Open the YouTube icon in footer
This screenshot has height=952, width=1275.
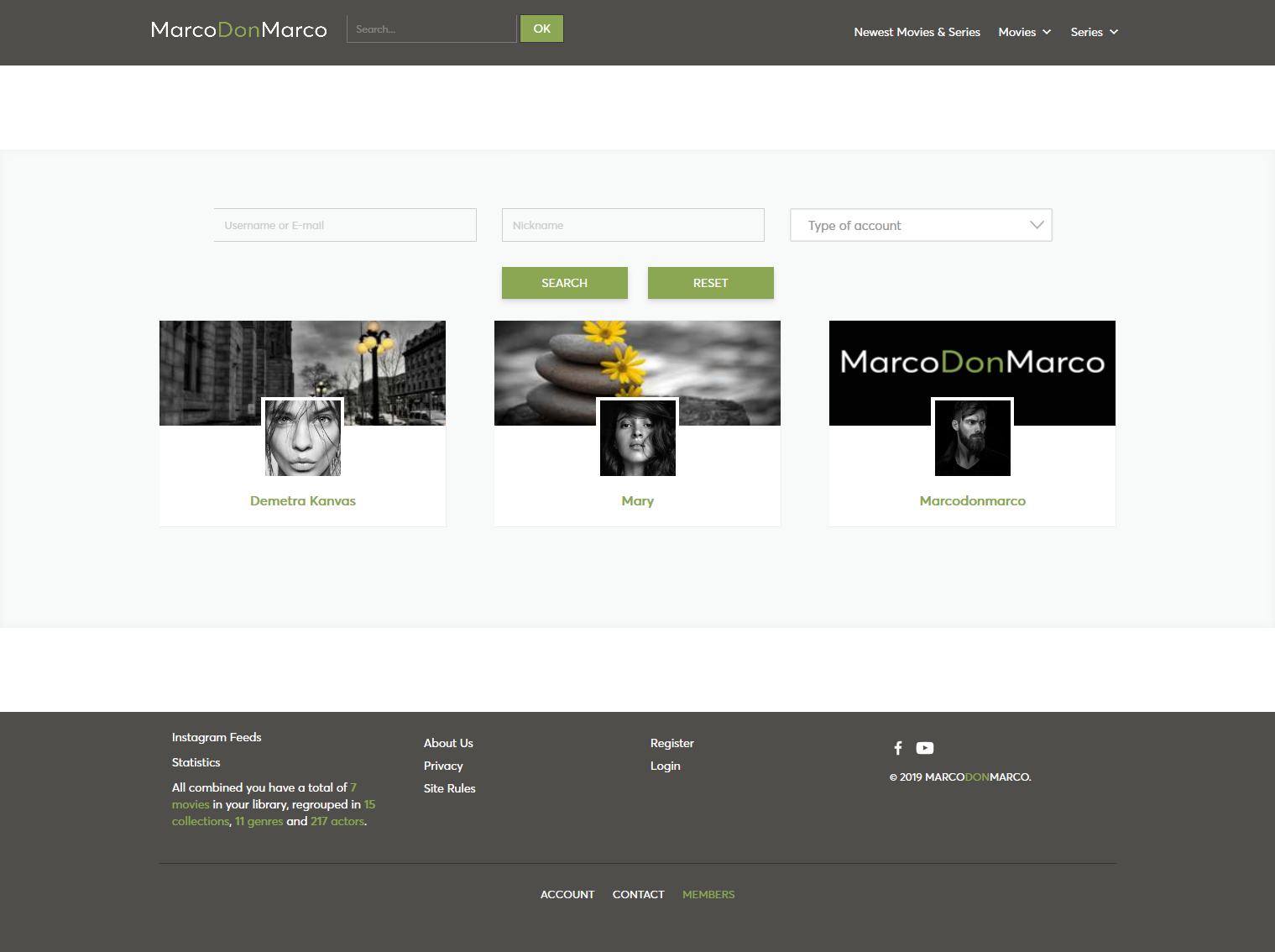click(925, 748)
